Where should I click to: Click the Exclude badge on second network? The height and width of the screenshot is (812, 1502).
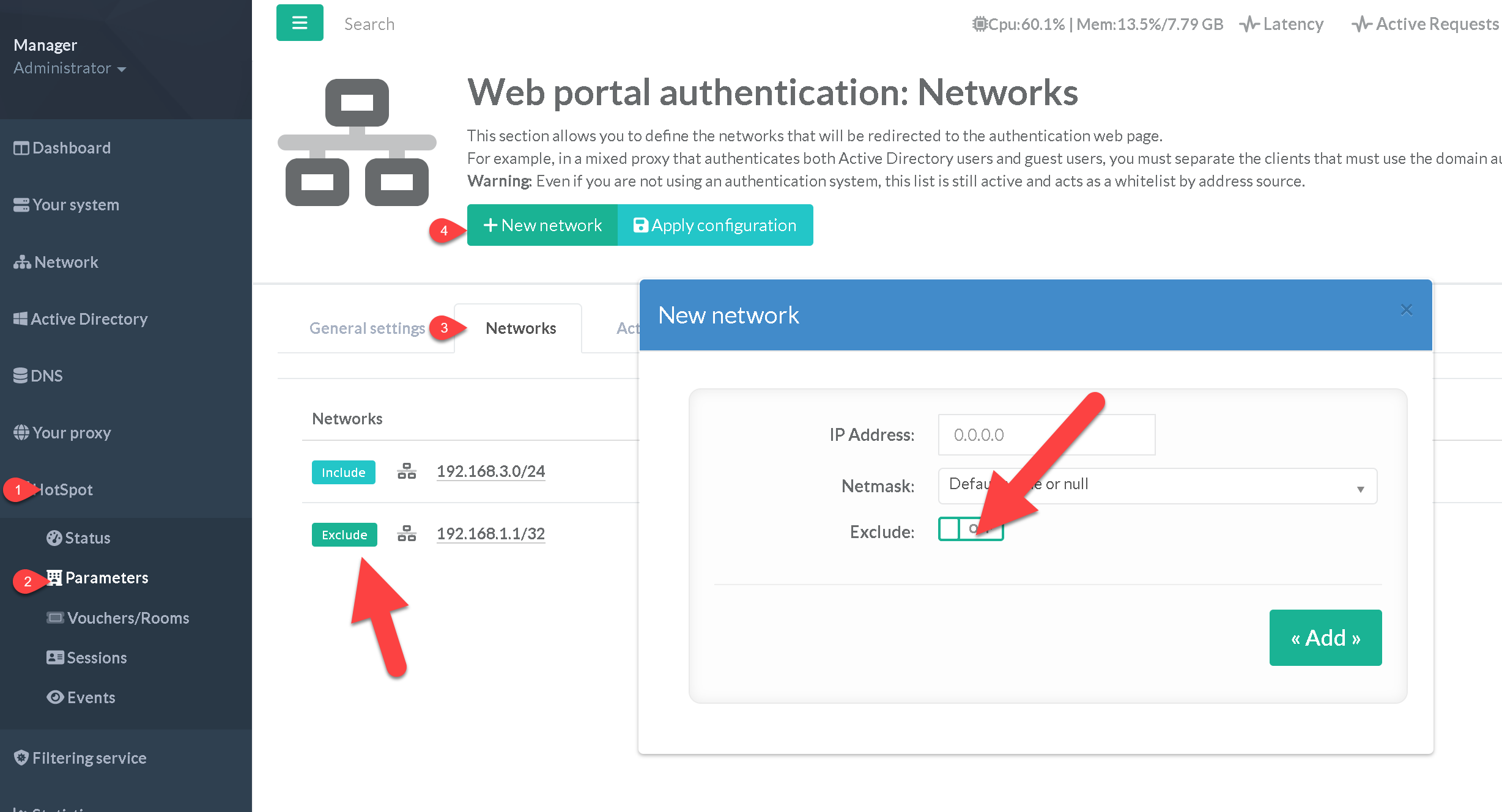[344, 534]
